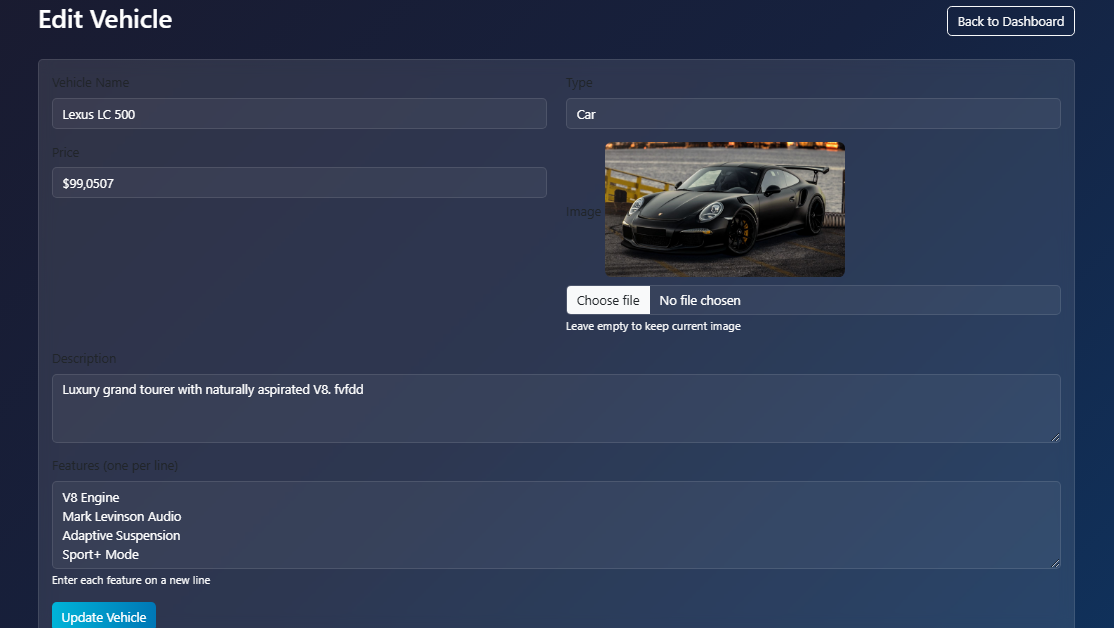
Task: Click the 'Adaptive Suspension' feature line
Action: click(x=121, y=535)
